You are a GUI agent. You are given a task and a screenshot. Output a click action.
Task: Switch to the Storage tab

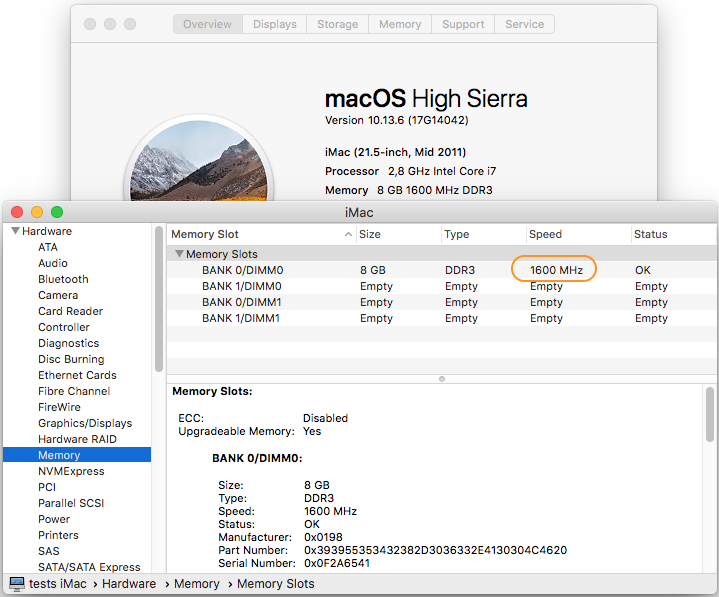(x=337, y=24)
